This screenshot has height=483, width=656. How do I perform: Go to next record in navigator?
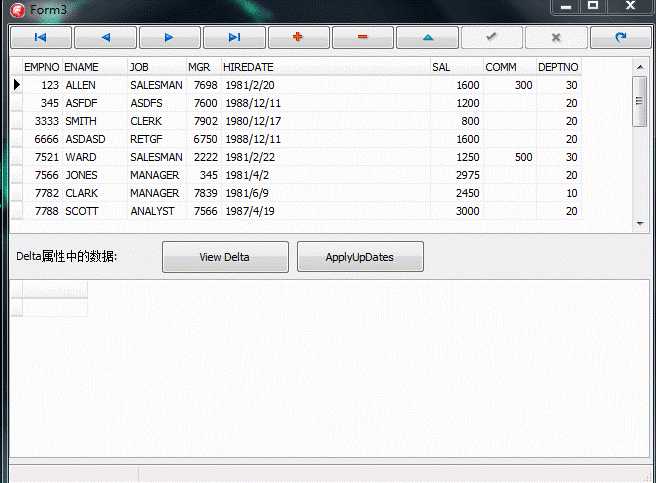point(170,38)
